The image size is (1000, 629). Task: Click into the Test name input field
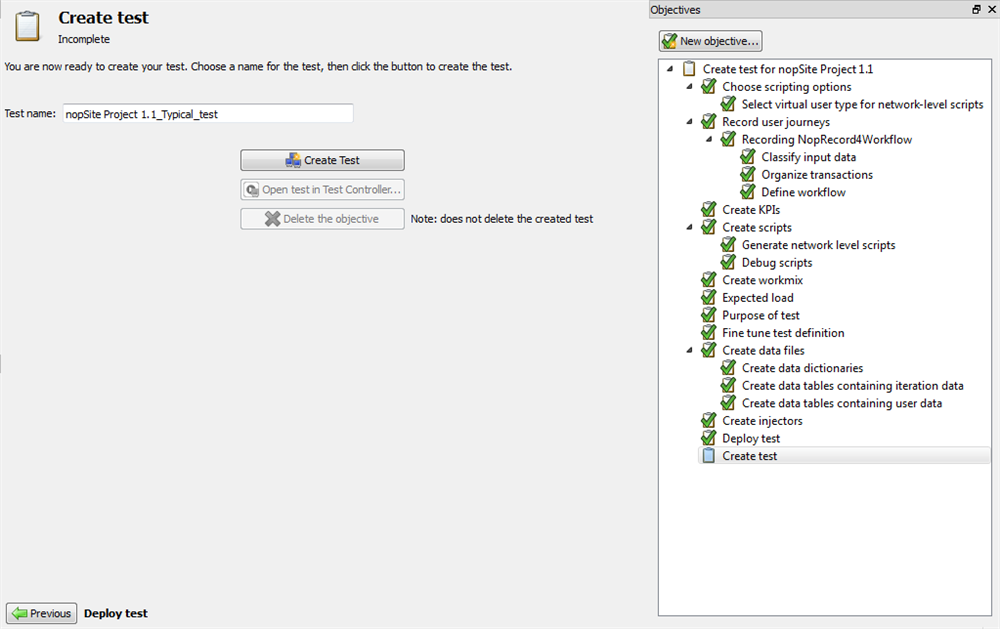[x=208, y=114]
